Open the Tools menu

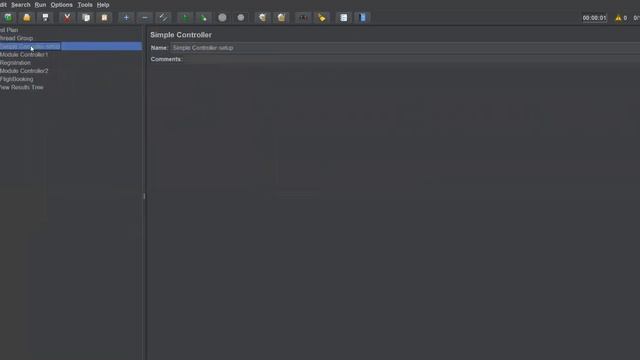[85, 5]
